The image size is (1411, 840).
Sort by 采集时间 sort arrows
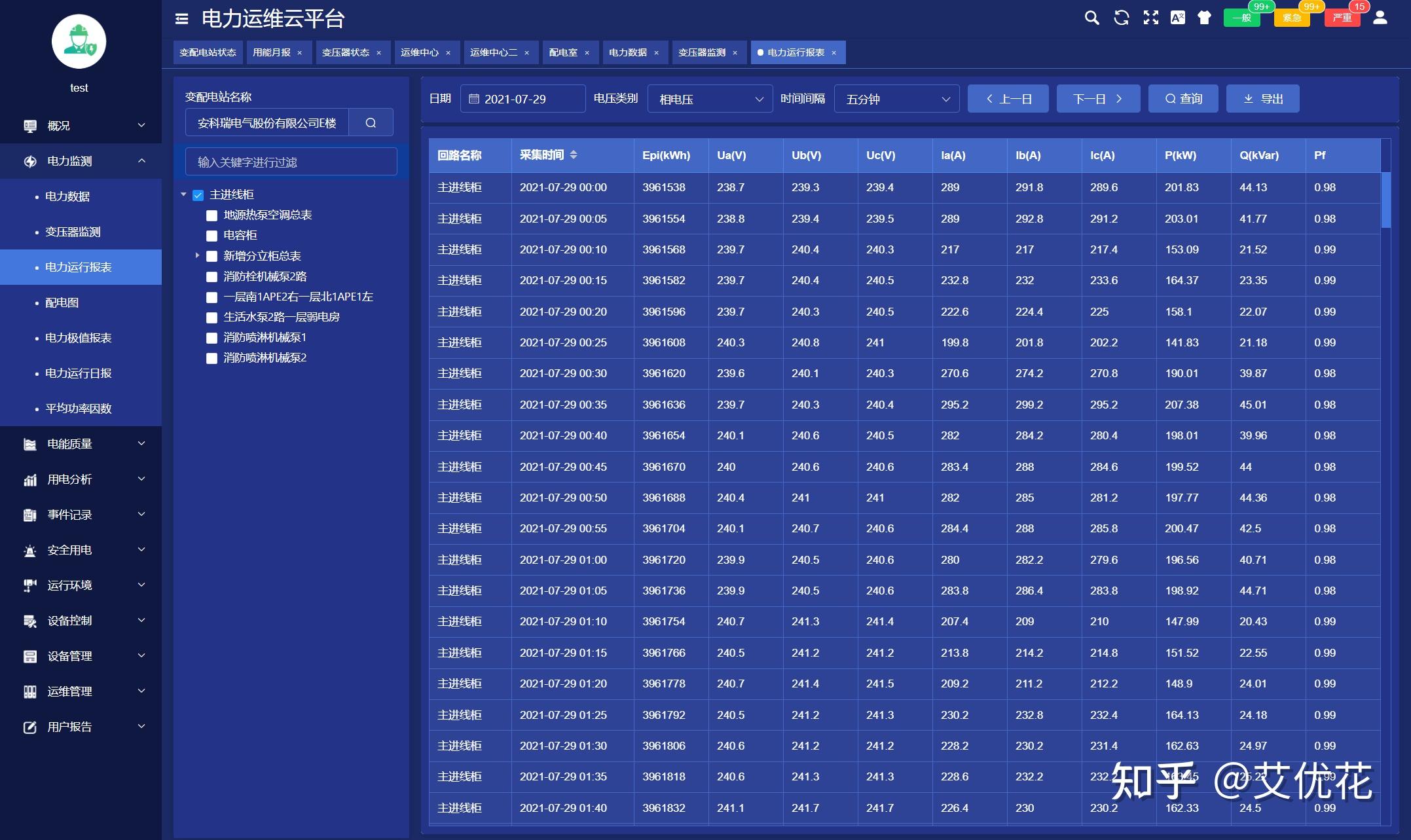click(574, 155)
